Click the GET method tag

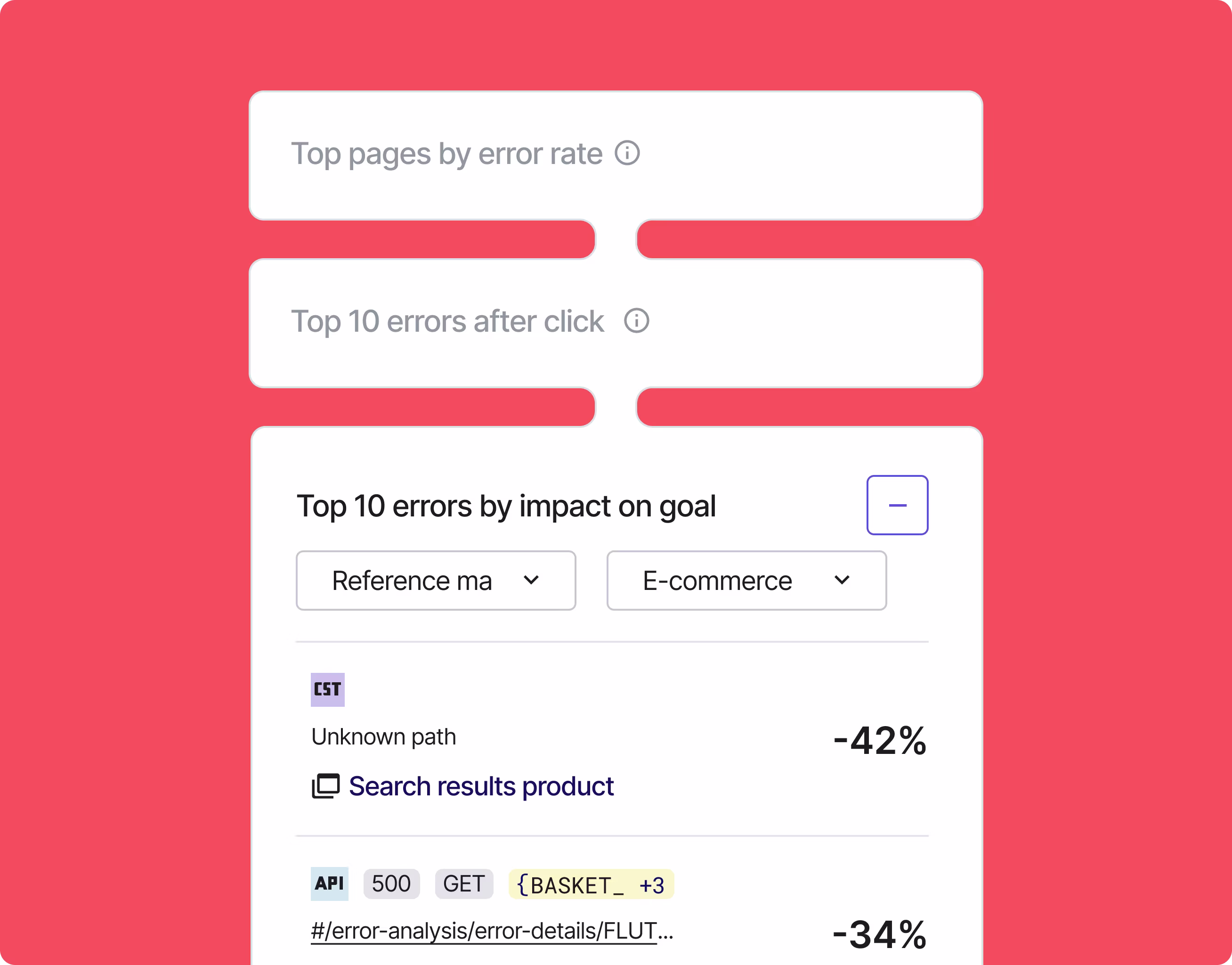(463, 883)
